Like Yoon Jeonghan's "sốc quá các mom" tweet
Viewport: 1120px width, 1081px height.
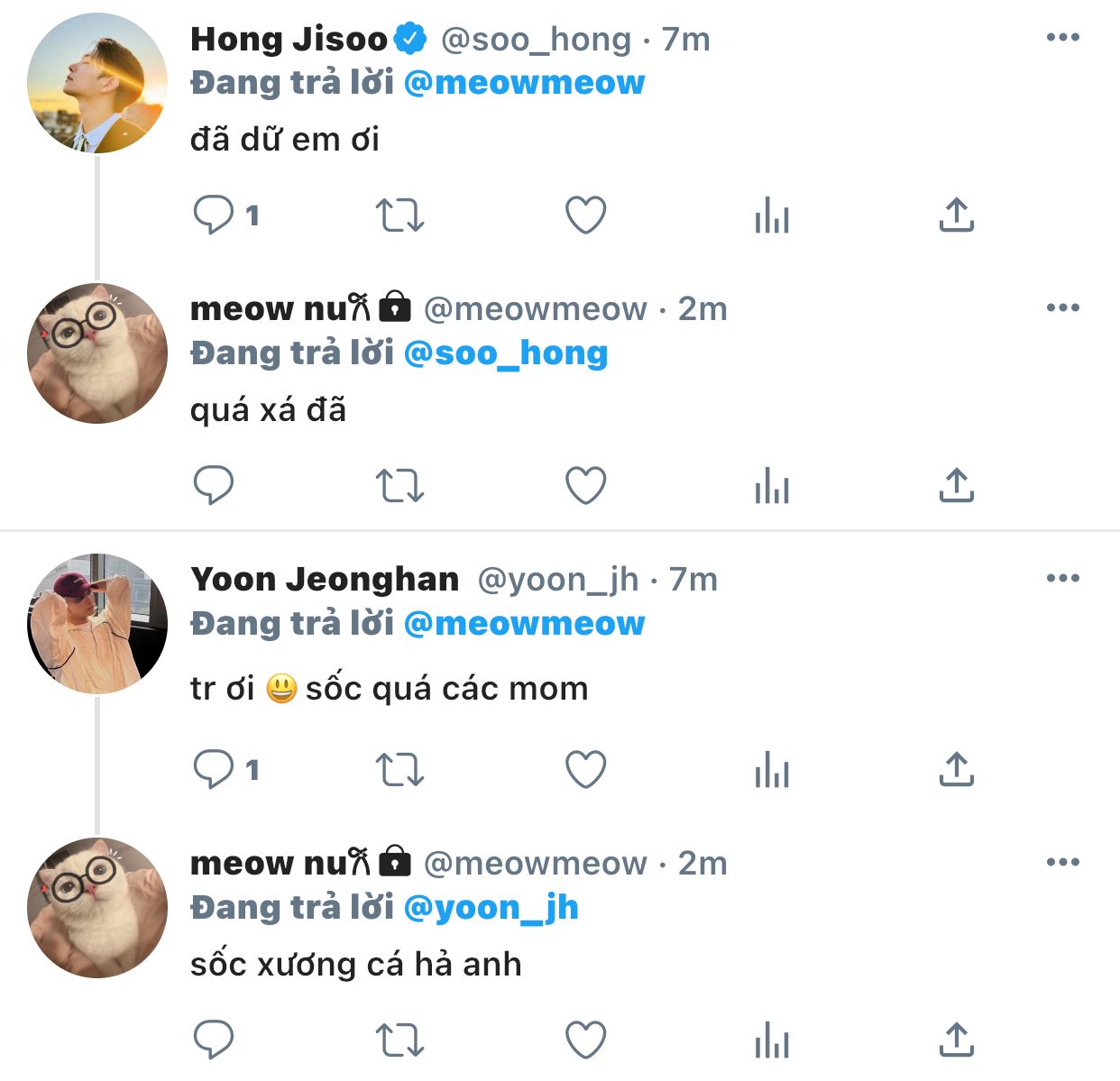pos(585,770)
